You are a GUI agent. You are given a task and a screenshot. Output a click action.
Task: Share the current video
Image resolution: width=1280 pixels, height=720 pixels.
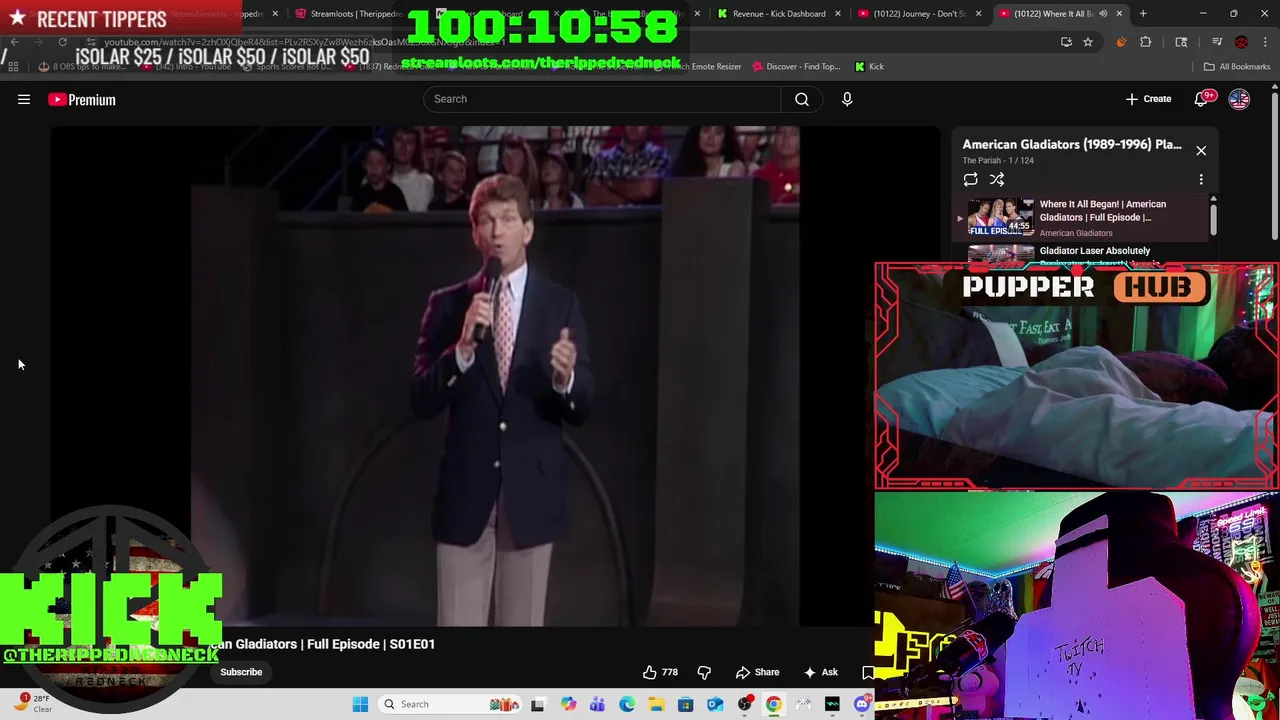click(757, 672)
